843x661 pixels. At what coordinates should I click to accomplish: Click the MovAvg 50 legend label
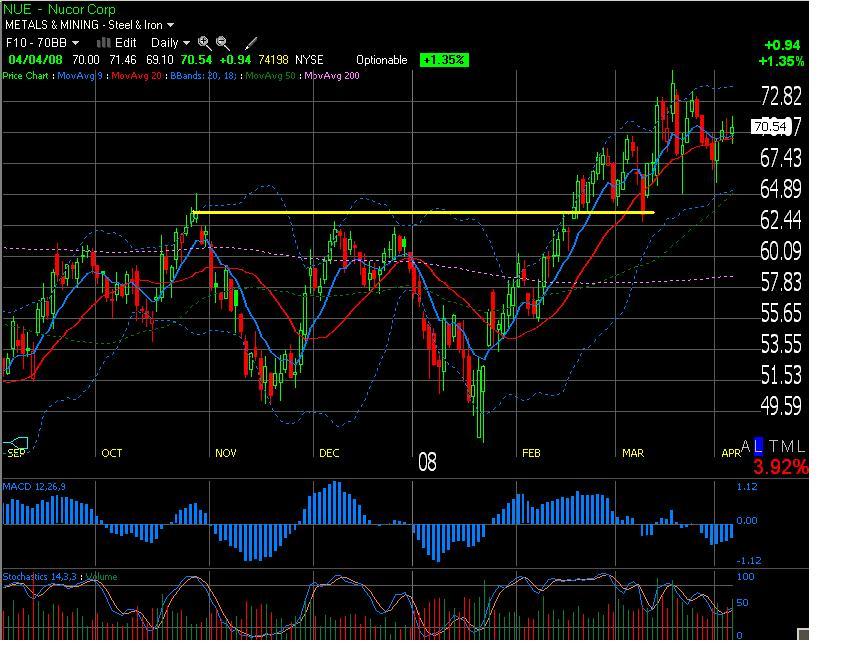point(270,76)
